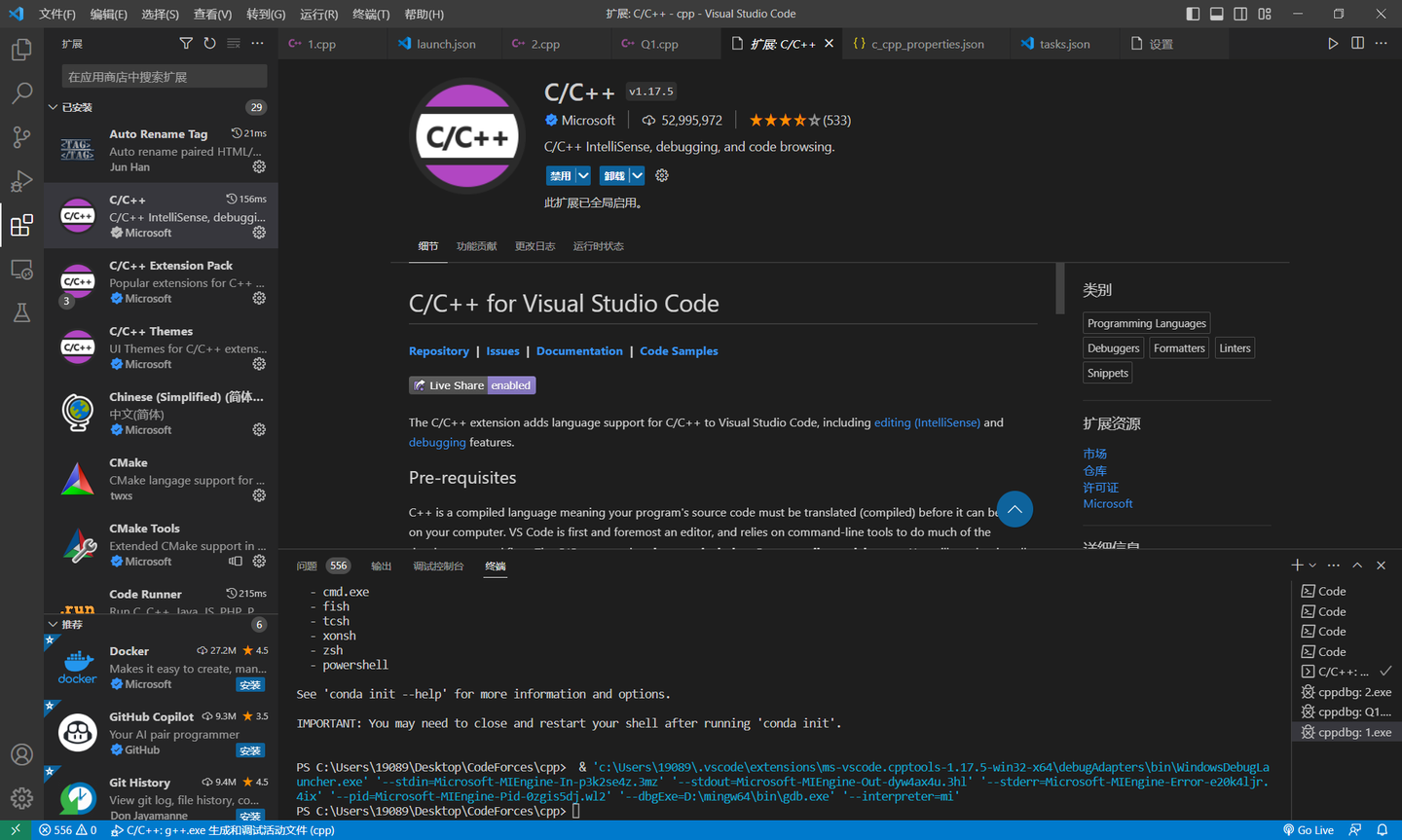Run the active file with the play icon
The width and height of the screenshot is (1402, 840).
1333,43
